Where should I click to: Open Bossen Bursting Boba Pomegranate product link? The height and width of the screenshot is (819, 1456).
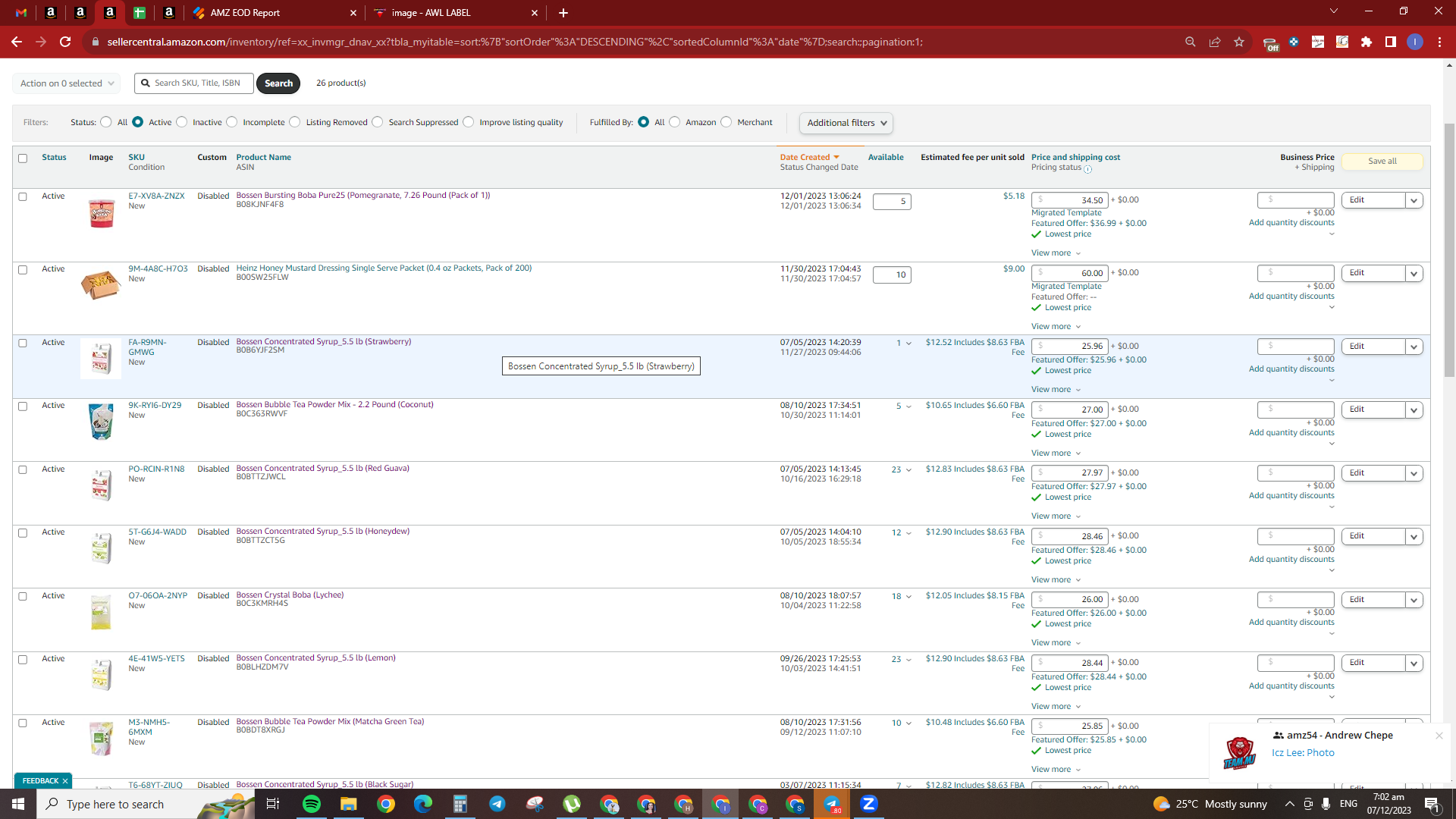pos(362,195)
